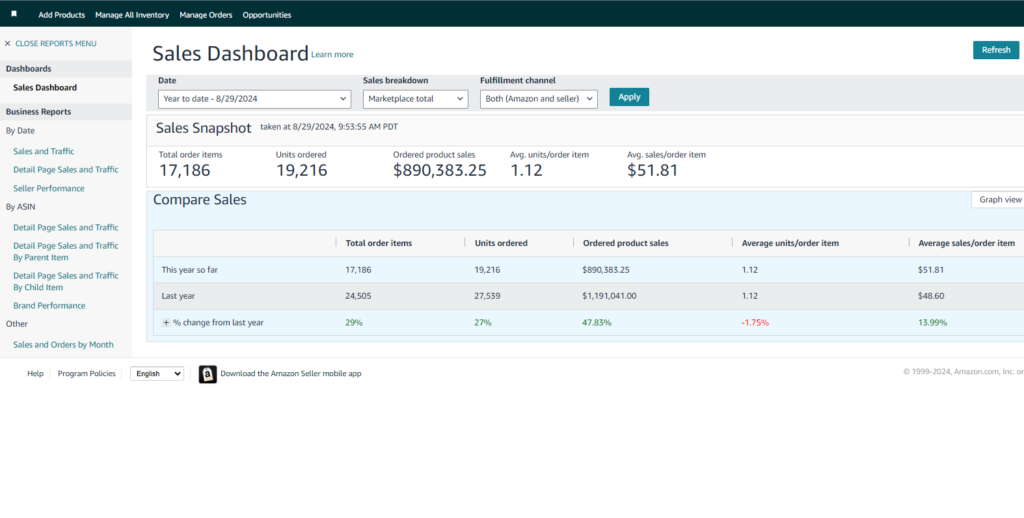Viewport: 1024px width, 518px height.
Task: Open Brand Performance report
Action: point(49,306)
